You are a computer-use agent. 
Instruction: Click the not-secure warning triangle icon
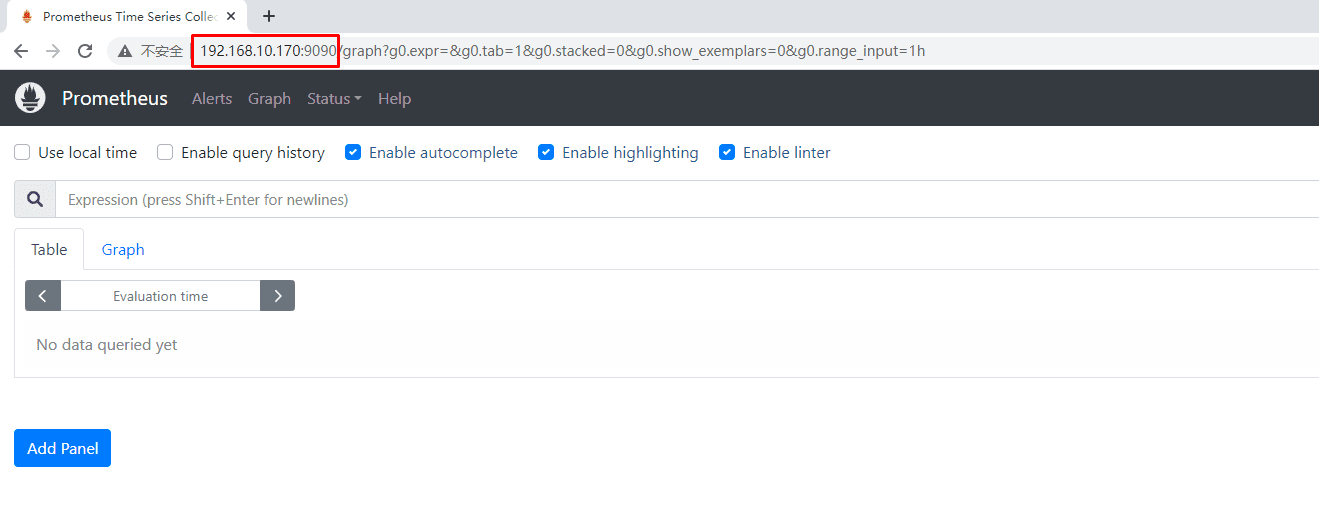click(125, 51)
